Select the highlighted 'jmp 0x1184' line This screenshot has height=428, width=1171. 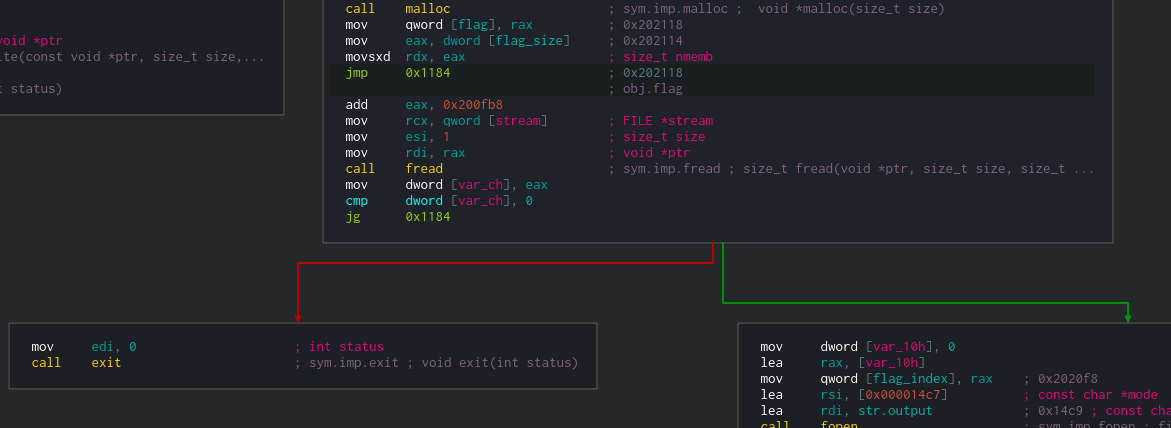coord(712,72)
